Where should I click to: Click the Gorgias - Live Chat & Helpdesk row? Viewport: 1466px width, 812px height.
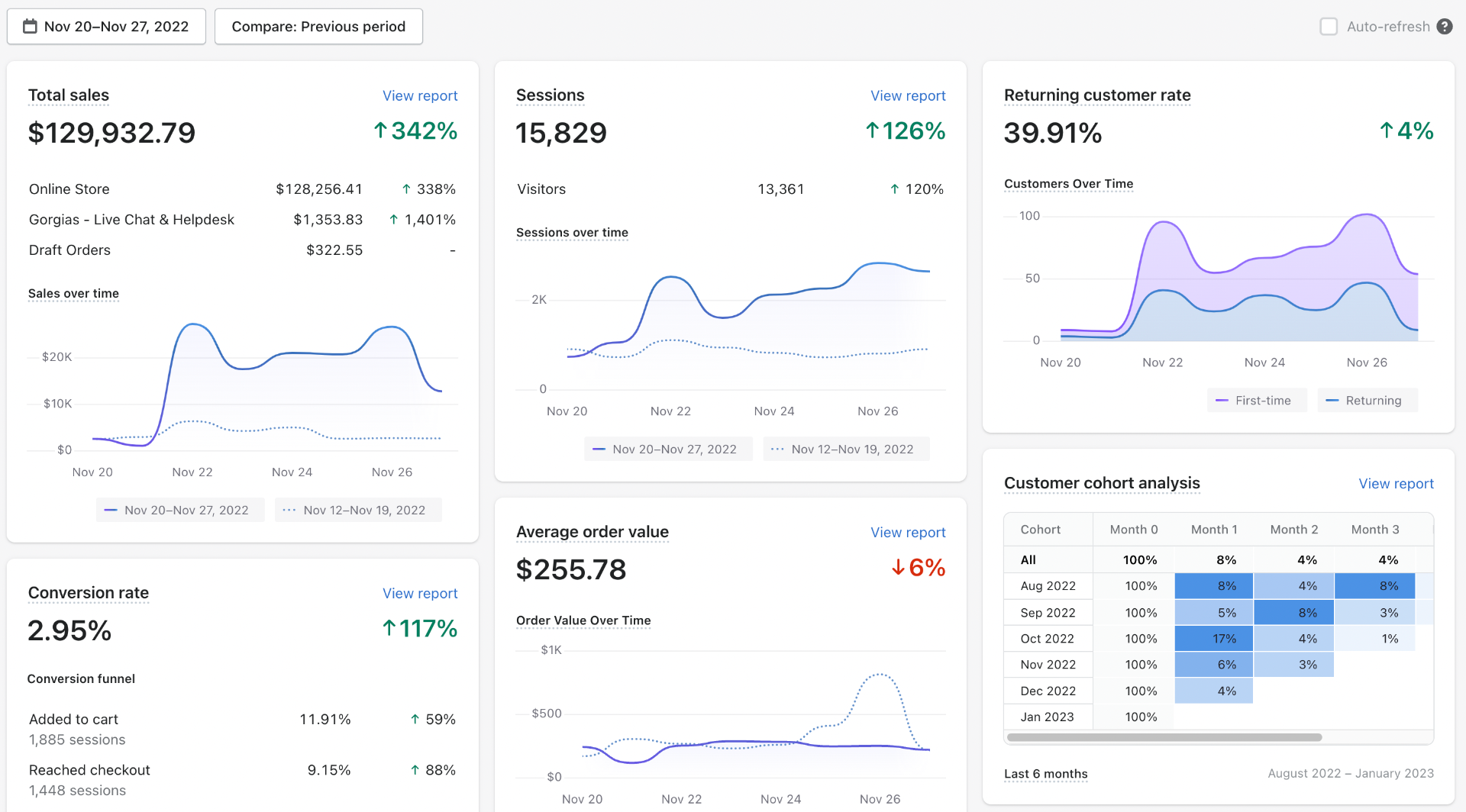(242, 220)
